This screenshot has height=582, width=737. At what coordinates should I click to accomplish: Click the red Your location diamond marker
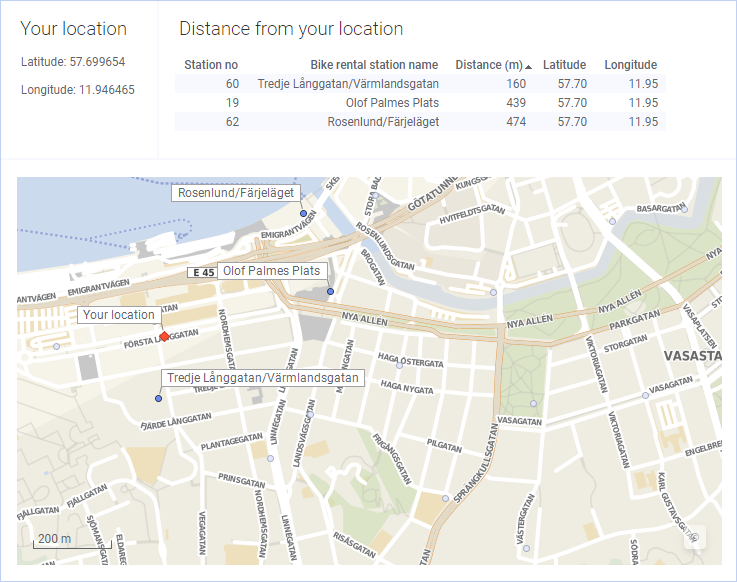point(164,336)
